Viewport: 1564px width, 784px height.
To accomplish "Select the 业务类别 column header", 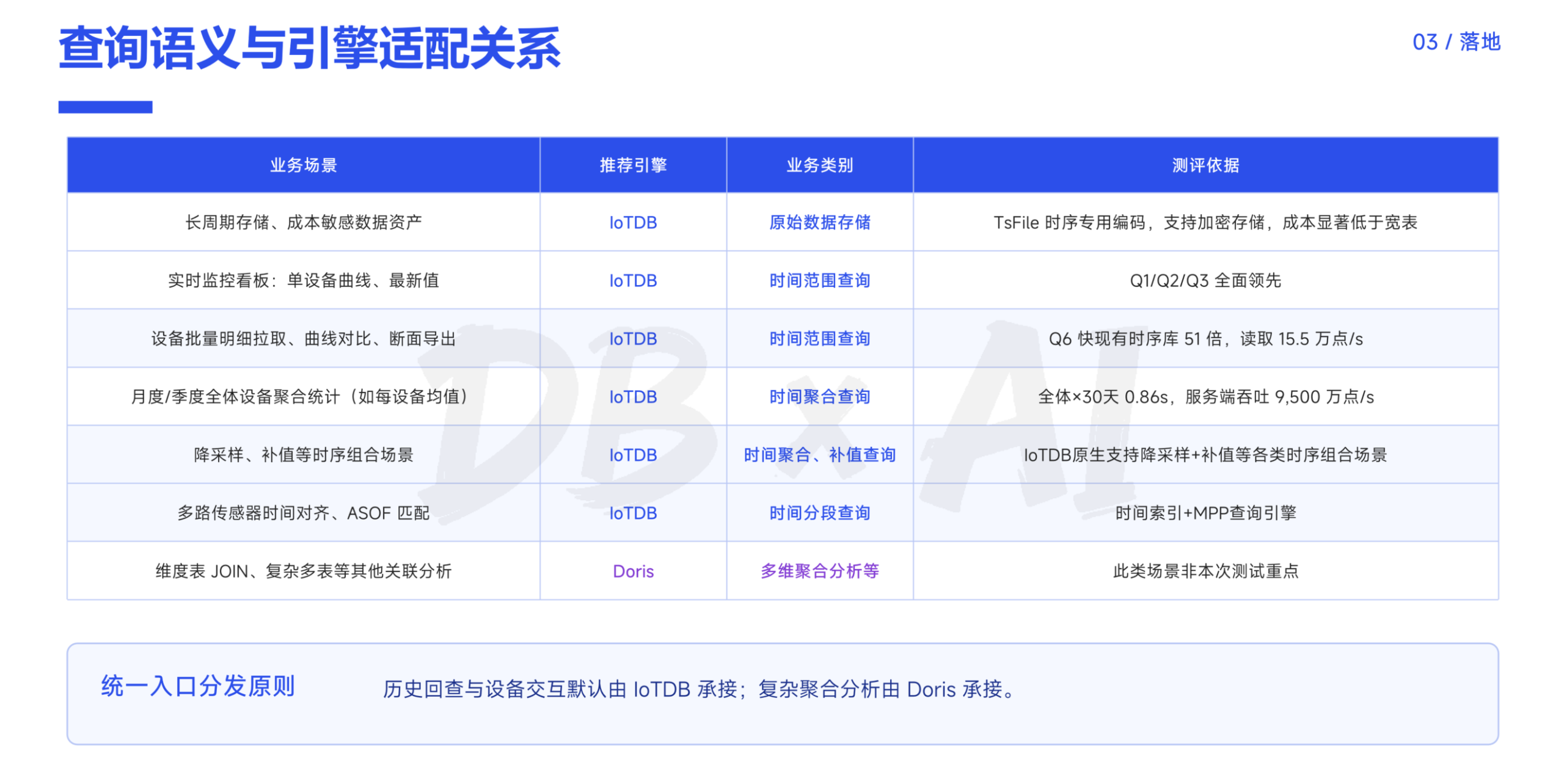I will pyautogui.click(x=819, y=165).
